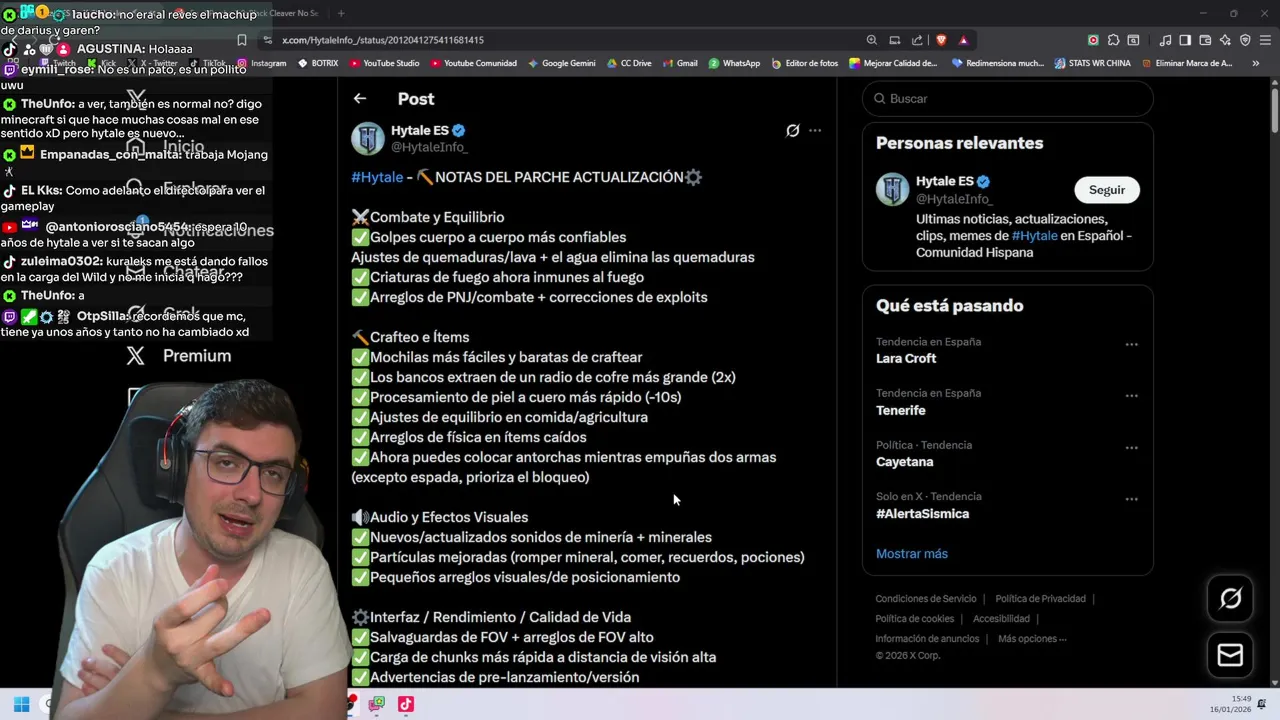Open the Brave VPN shield icon

coord(1245,40)
